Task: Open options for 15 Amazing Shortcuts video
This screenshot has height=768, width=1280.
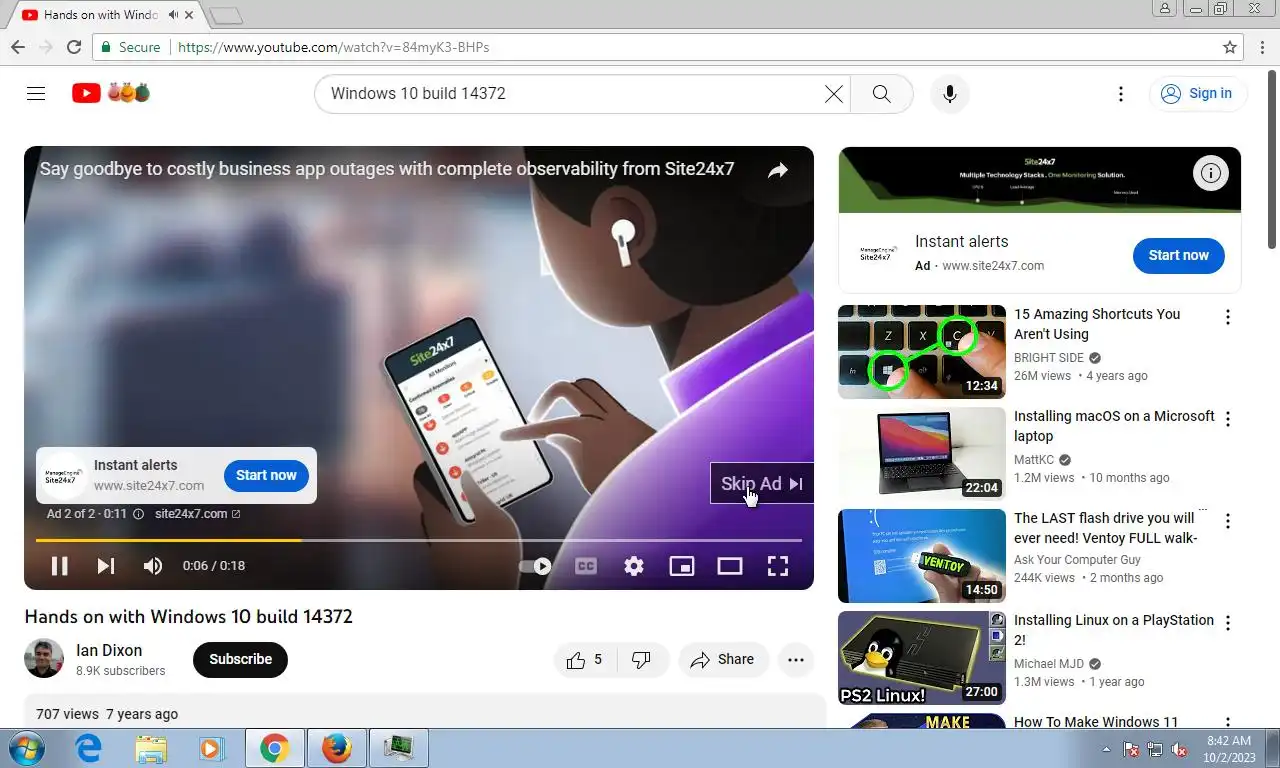Action: tap(1227, 317)
